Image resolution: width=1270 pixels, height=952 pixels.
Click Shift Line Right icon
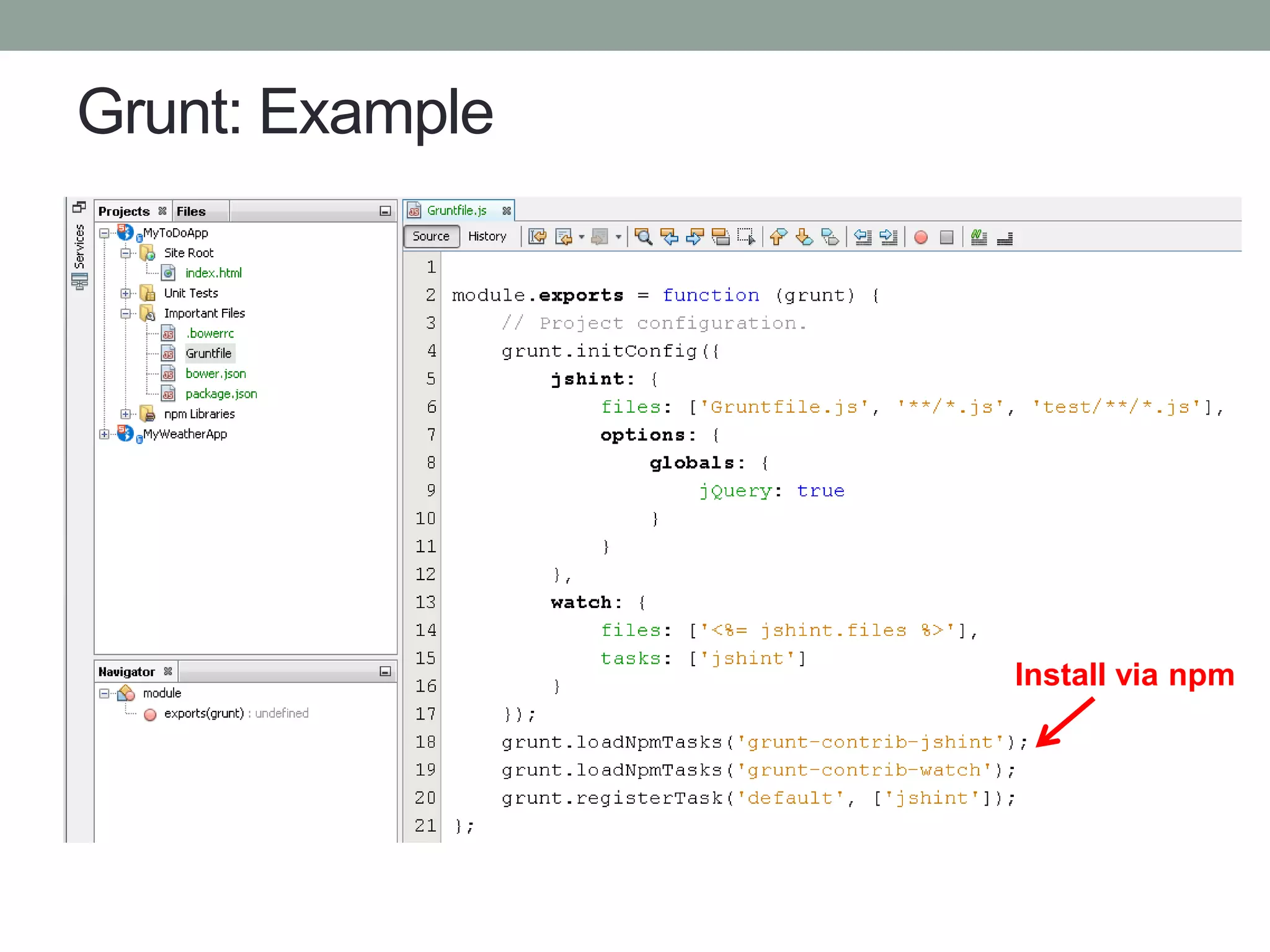pyautogui.click(x=889, y=237)
